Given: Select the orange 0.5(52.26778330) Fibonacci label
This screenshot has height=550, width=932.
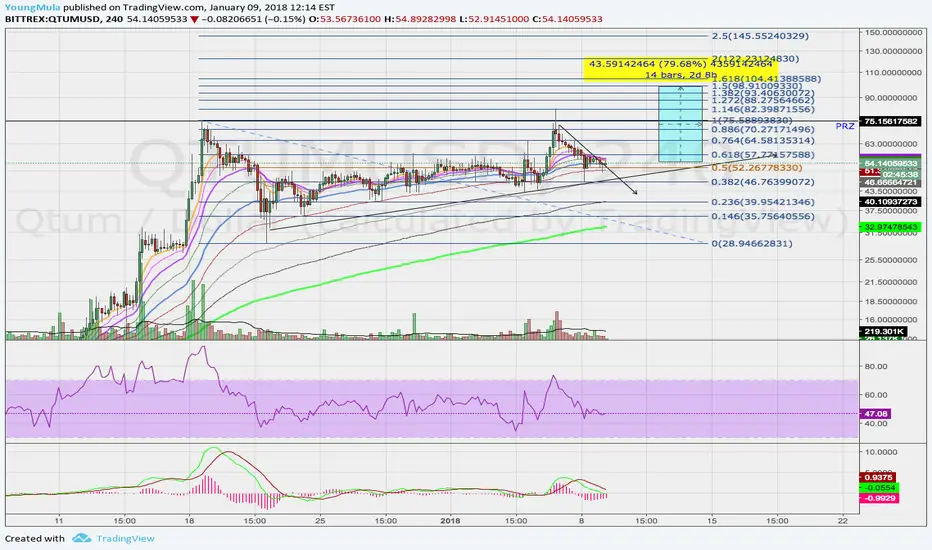Looking at the screenshot, I should click(757, 168).
